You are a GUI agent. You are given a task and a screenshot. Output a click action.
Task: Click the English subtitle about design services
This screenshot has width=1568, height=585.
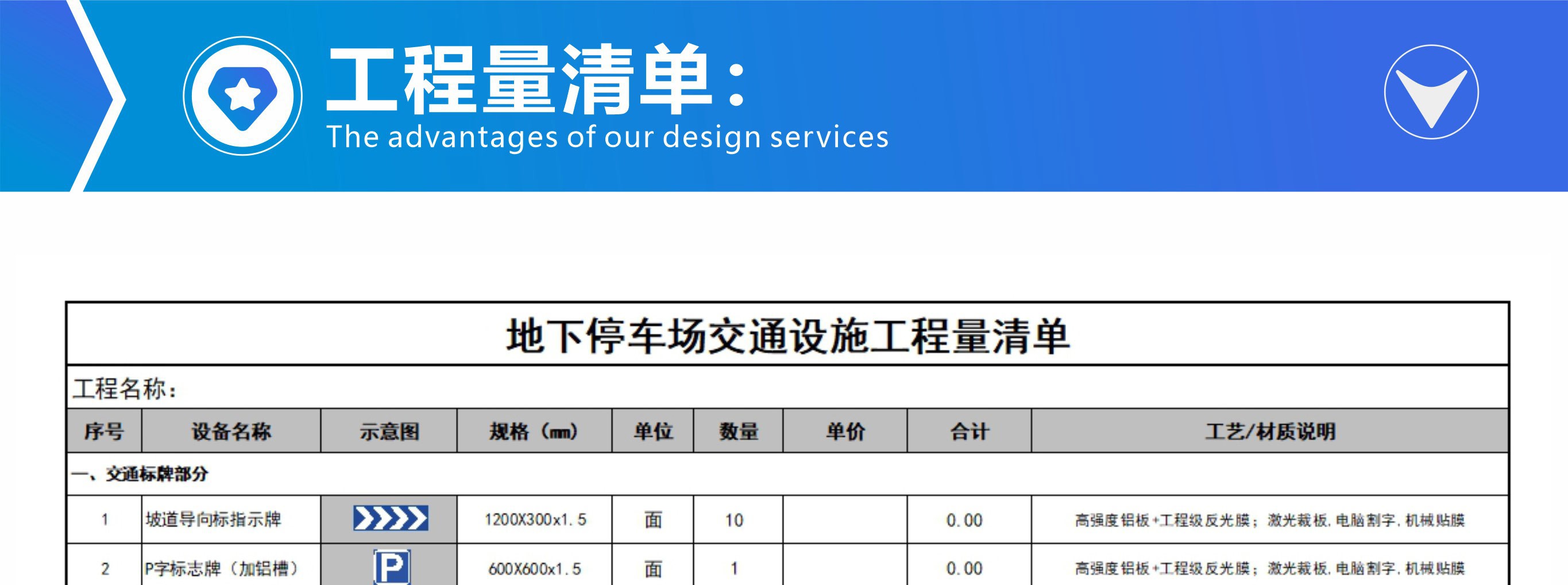click(x=607, y=137)
